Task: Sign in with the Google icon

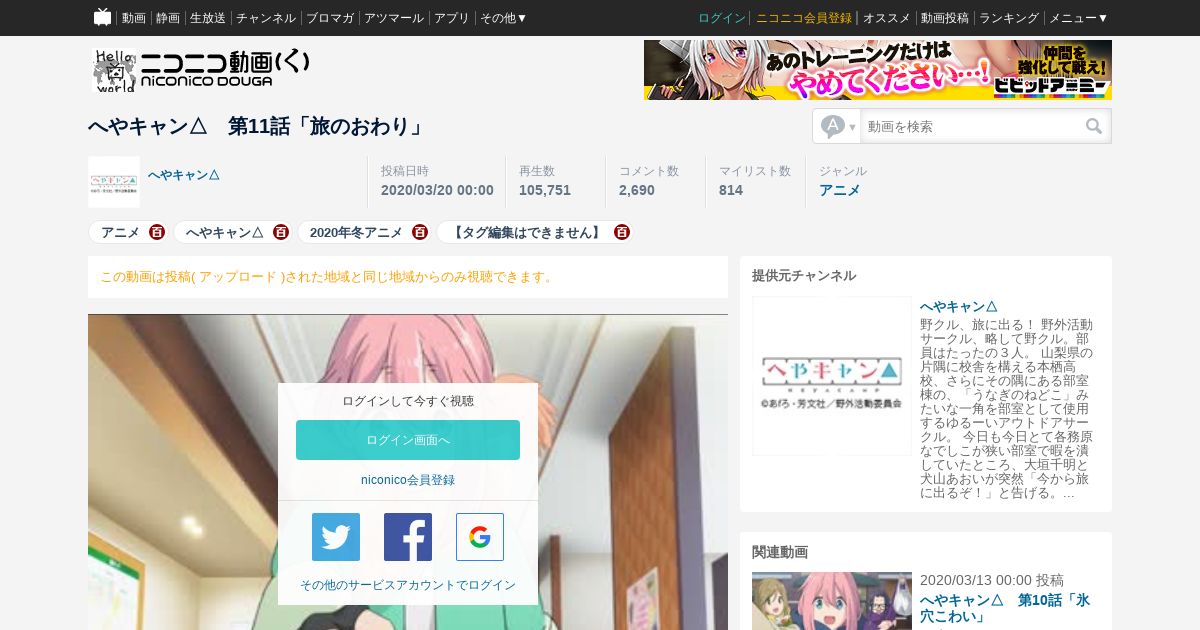Action: point(480,537)
